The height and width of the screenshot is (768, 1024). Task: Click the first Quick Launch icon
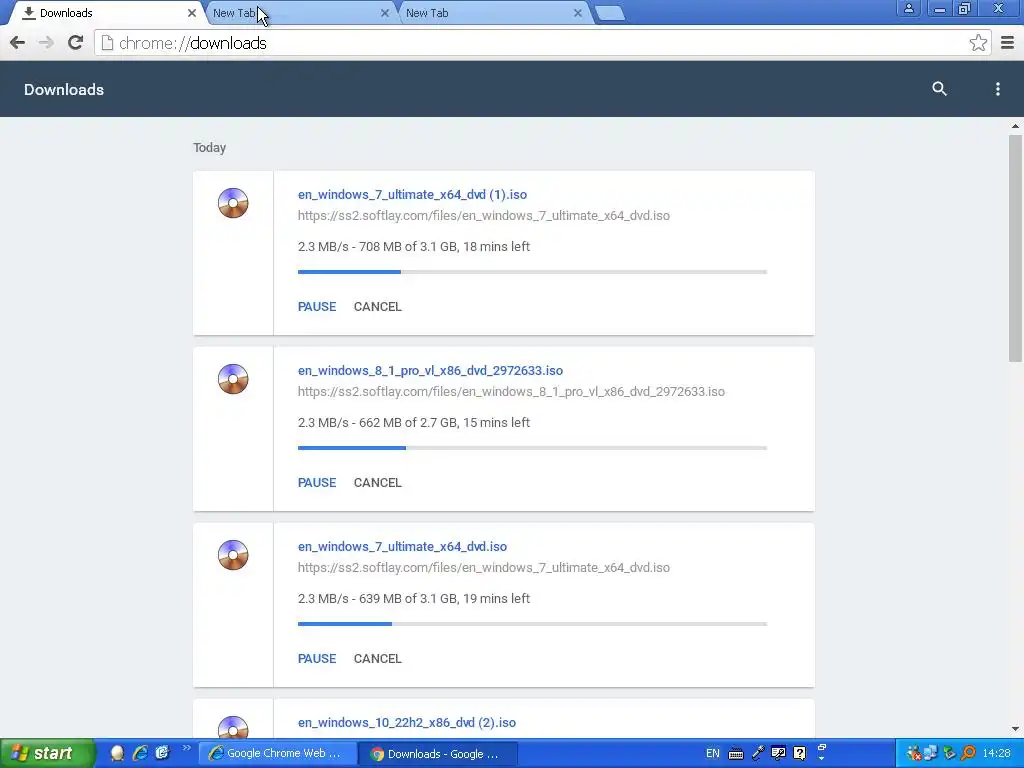pyautogui.click(x=118, y=753)
